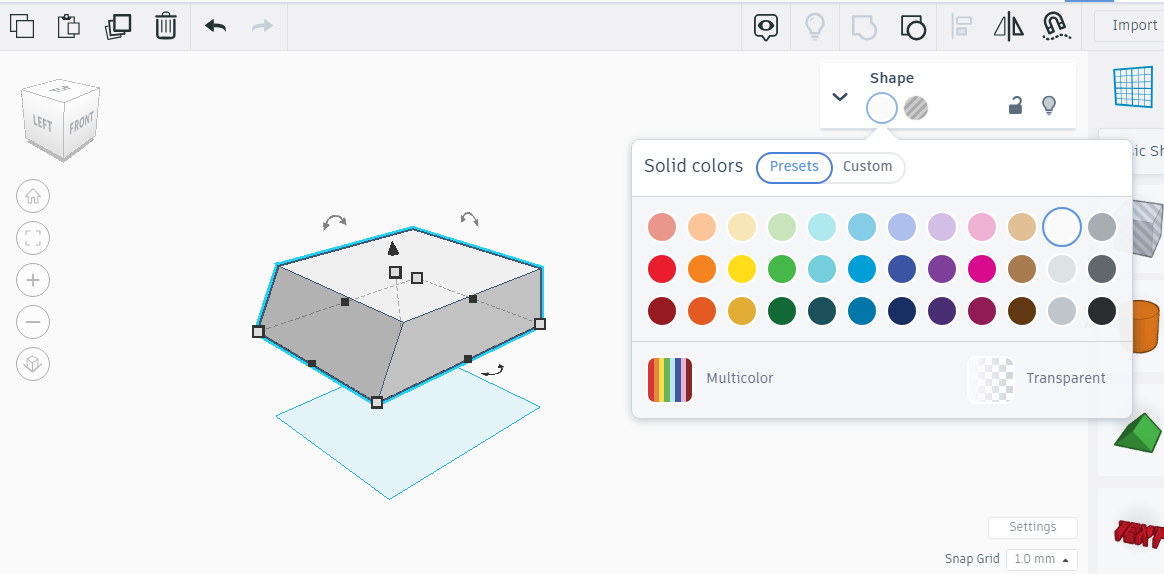
Task: Pick the pastel salmon swatch
Action: tap(661, 226)
